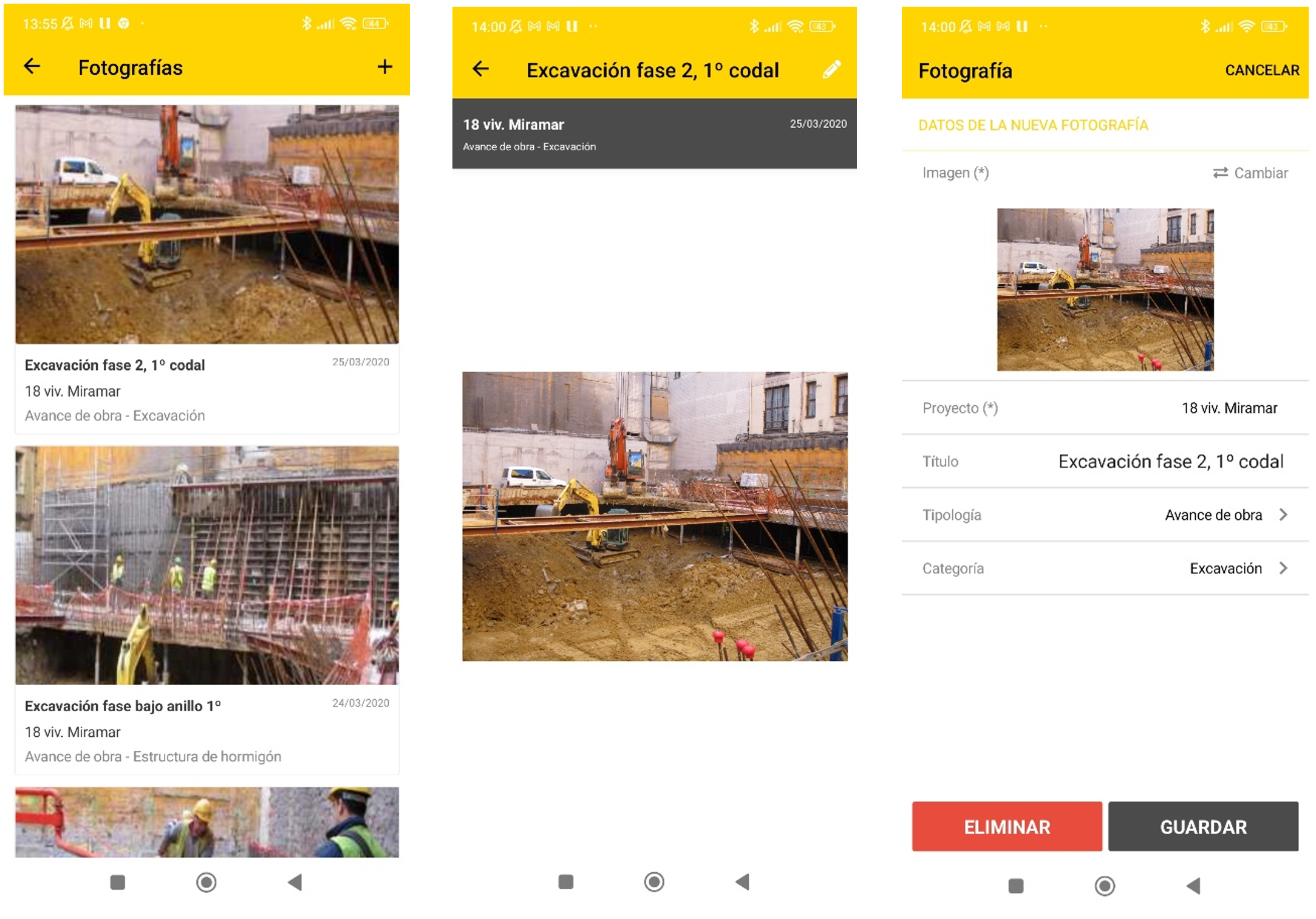Tap the large excavation photo on detail screen
Viewport: 1316px width, 919px height.
click(655, 516)
